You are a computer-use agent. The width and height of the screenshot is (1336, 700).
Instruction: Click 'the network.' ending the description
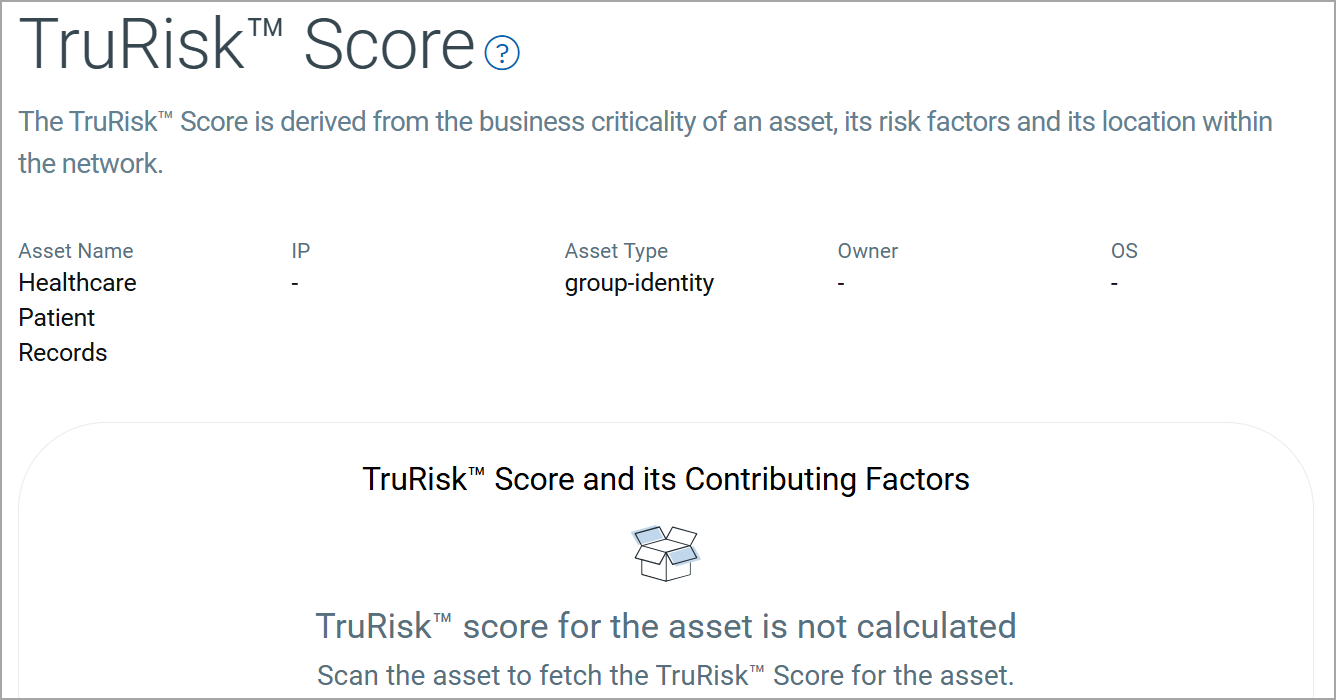90,164
